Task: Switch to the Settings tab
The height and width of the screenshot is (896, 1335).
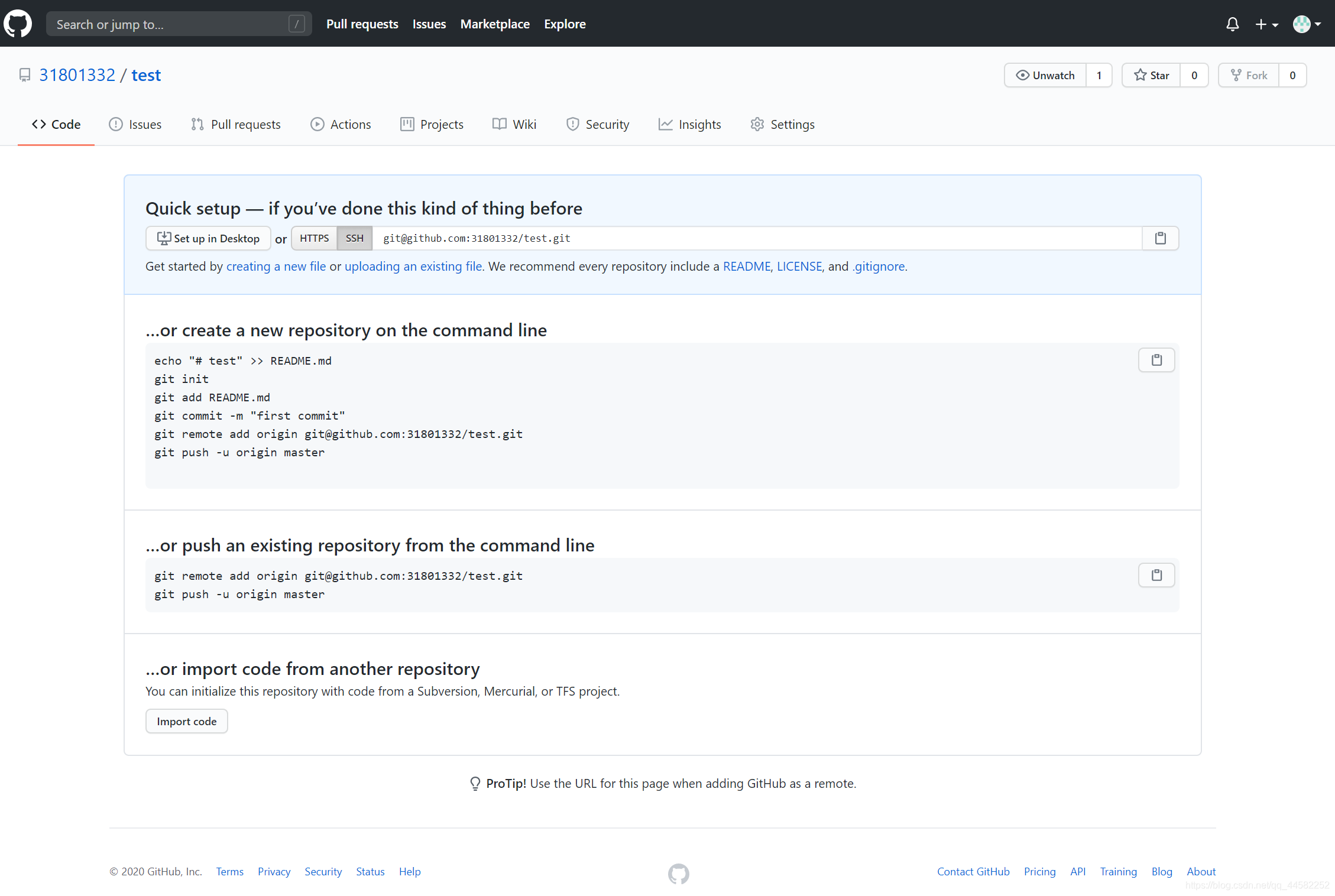Action: click(782, 124)
